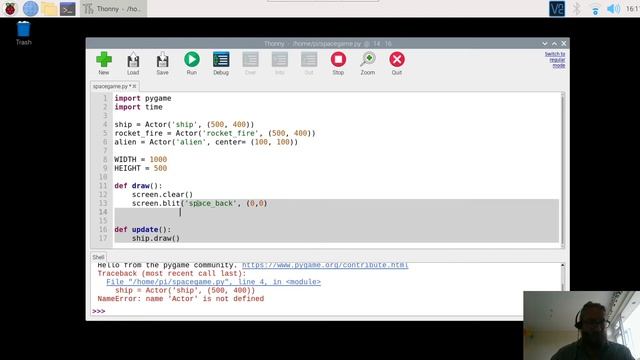Click the 'screen.blit' line in editor

coord(199,203)
